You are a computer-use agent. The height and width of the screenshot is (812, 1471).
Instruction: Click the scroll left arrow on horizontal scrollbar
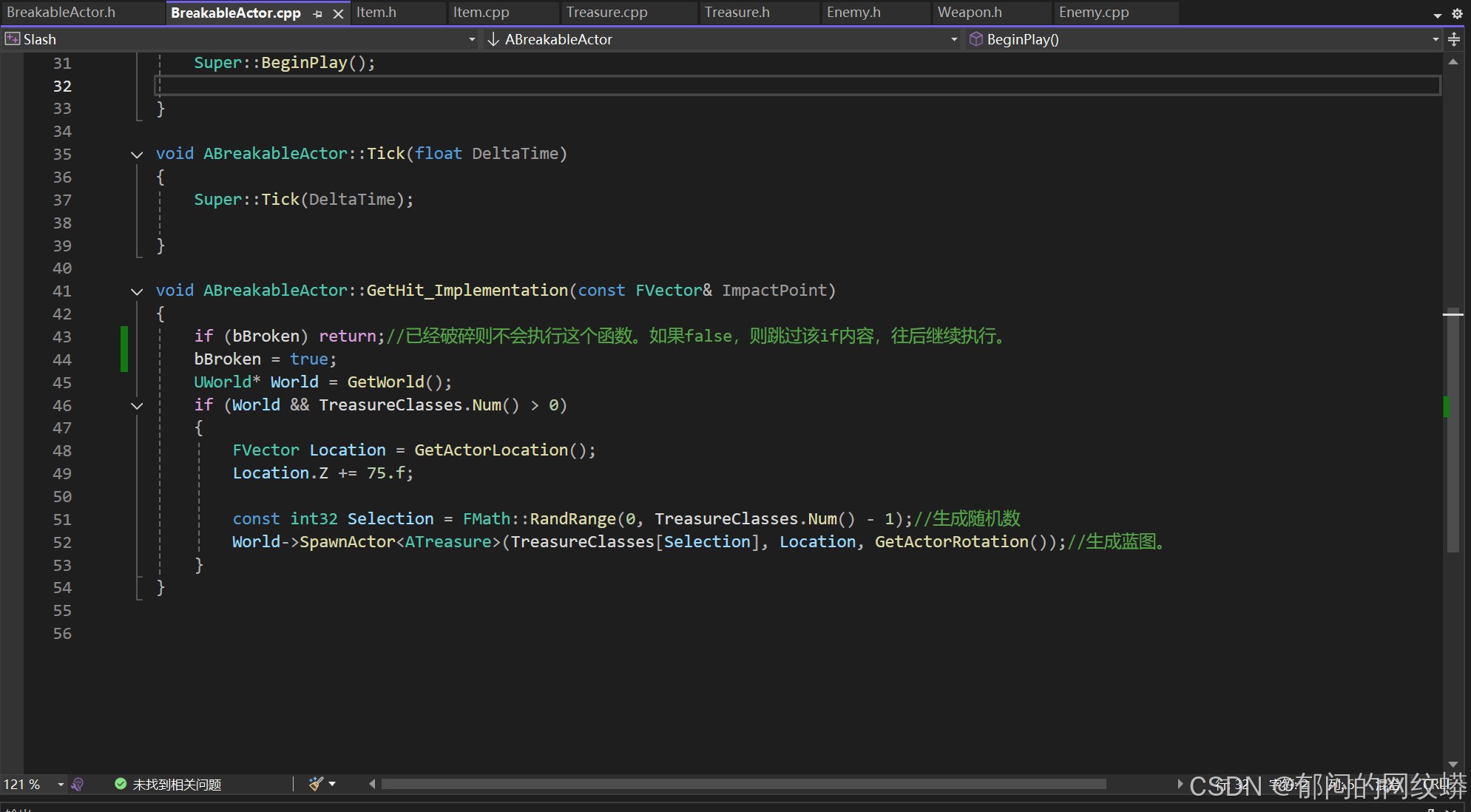372,784
